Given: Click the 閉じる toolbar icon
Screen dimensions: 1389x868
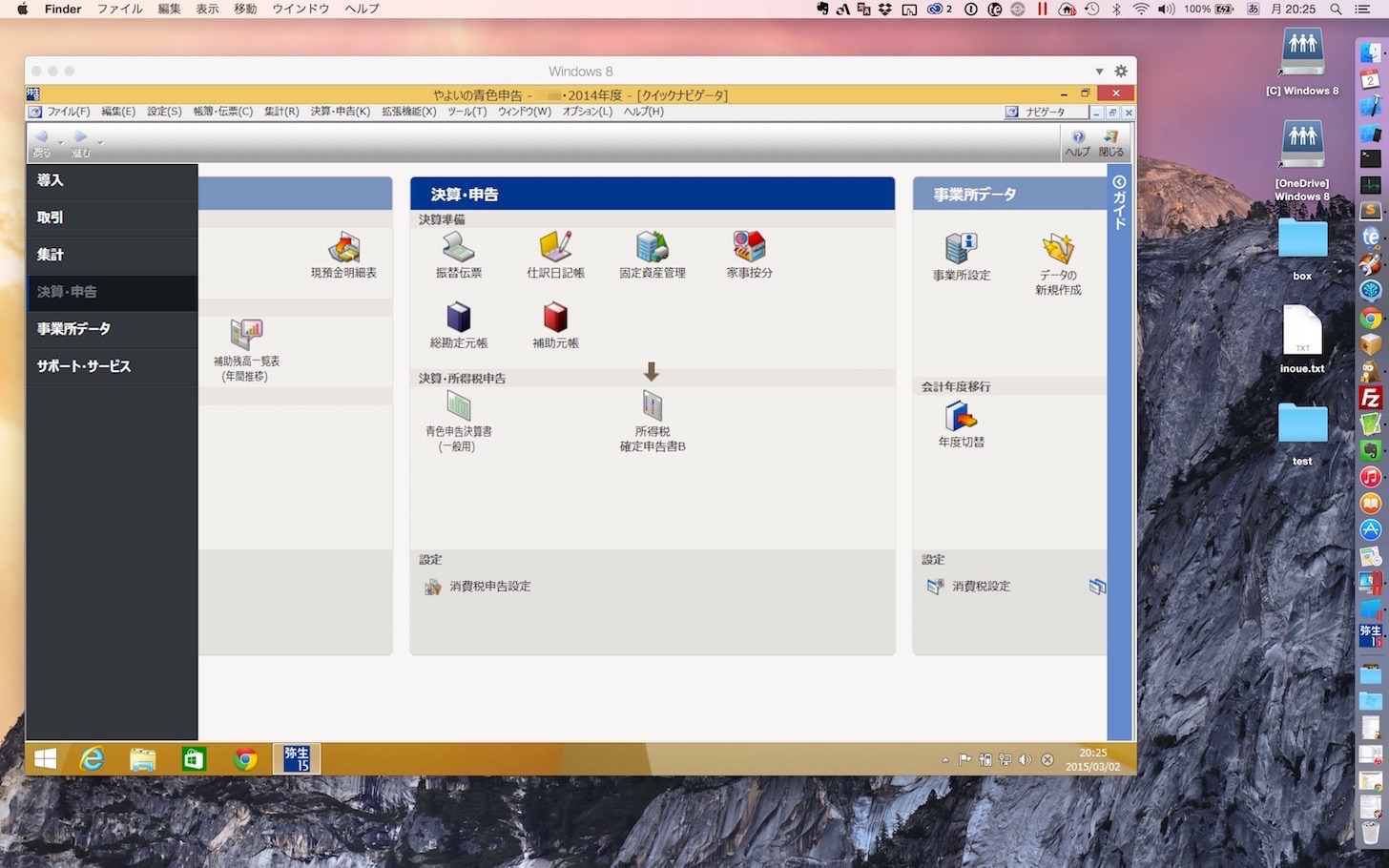Looking at the screenshot, I should [1111, 143].
